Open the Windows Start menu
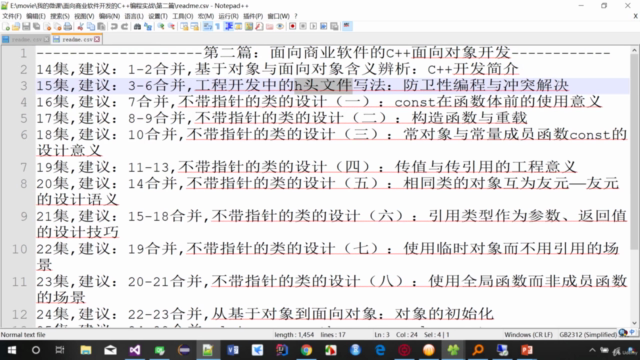 [x=11, y=350]
